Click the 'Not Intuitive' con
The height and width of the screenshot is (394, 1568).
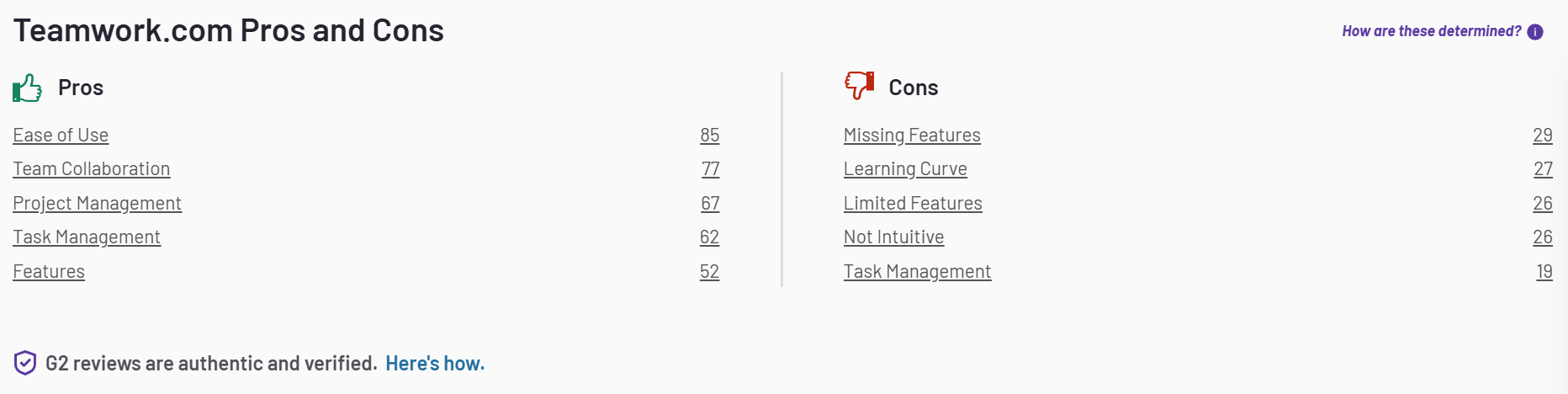pyautogui.click(x=893, y=237)
